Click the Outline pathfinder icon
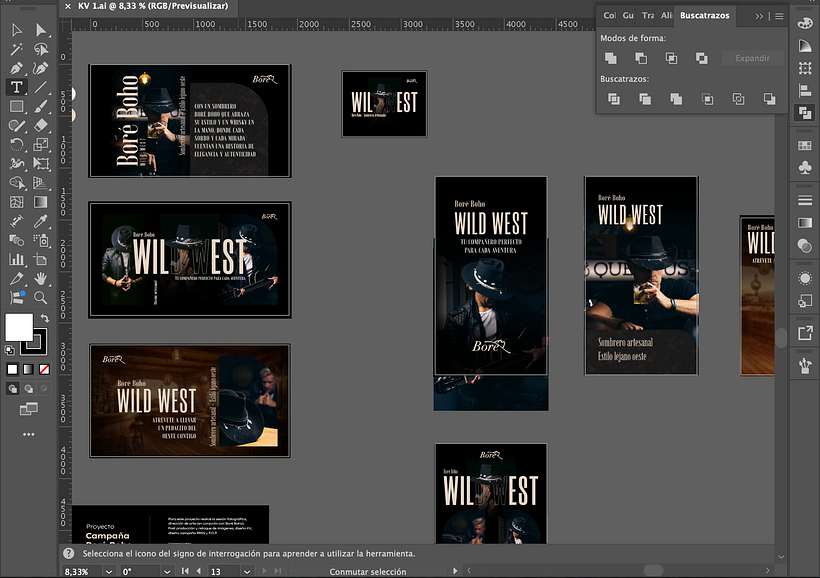Screen dimensions: 820x578 (738, 99)
